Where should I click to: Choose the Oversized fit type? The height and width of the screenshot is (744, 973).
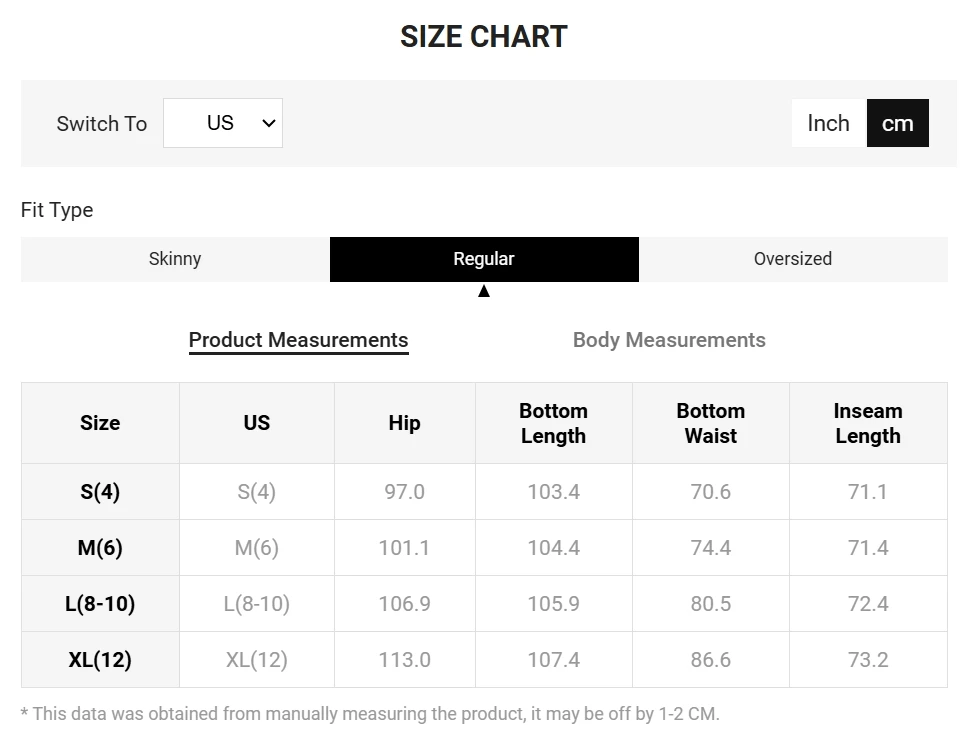pos(793,259)
